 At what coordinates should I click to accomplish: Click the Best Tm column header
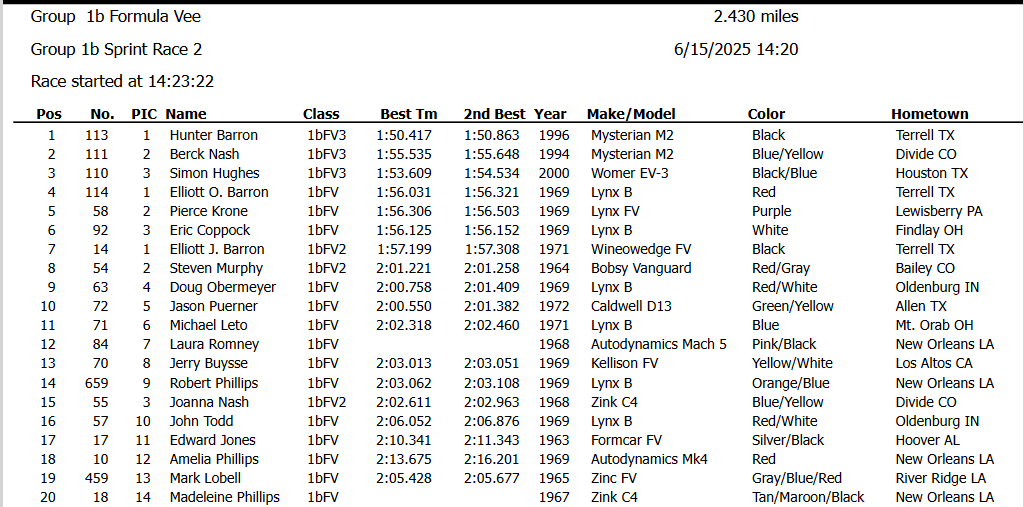click(x=409, y=114)
